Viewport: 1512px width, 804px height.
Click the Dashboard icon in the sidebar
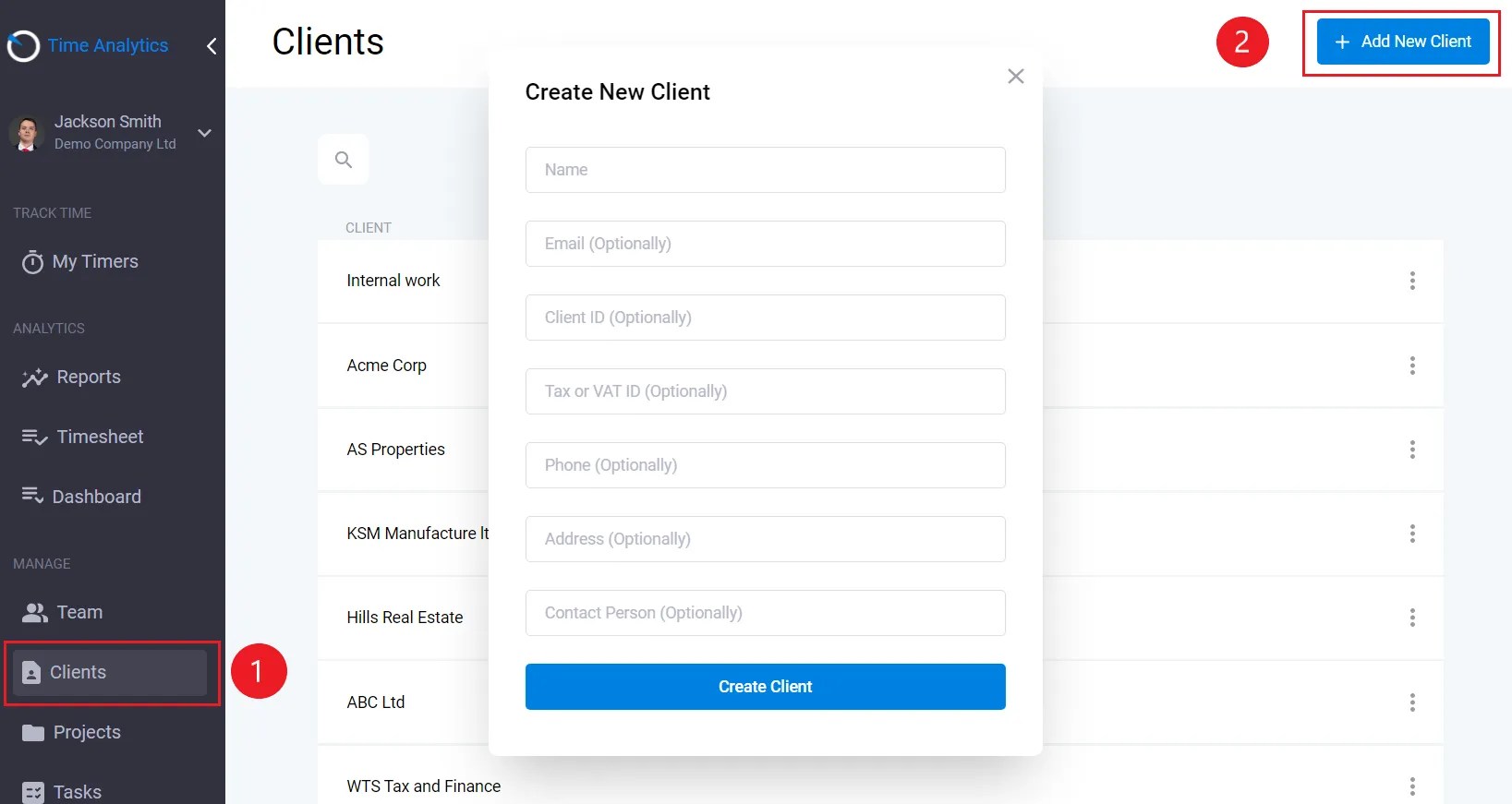32,497
